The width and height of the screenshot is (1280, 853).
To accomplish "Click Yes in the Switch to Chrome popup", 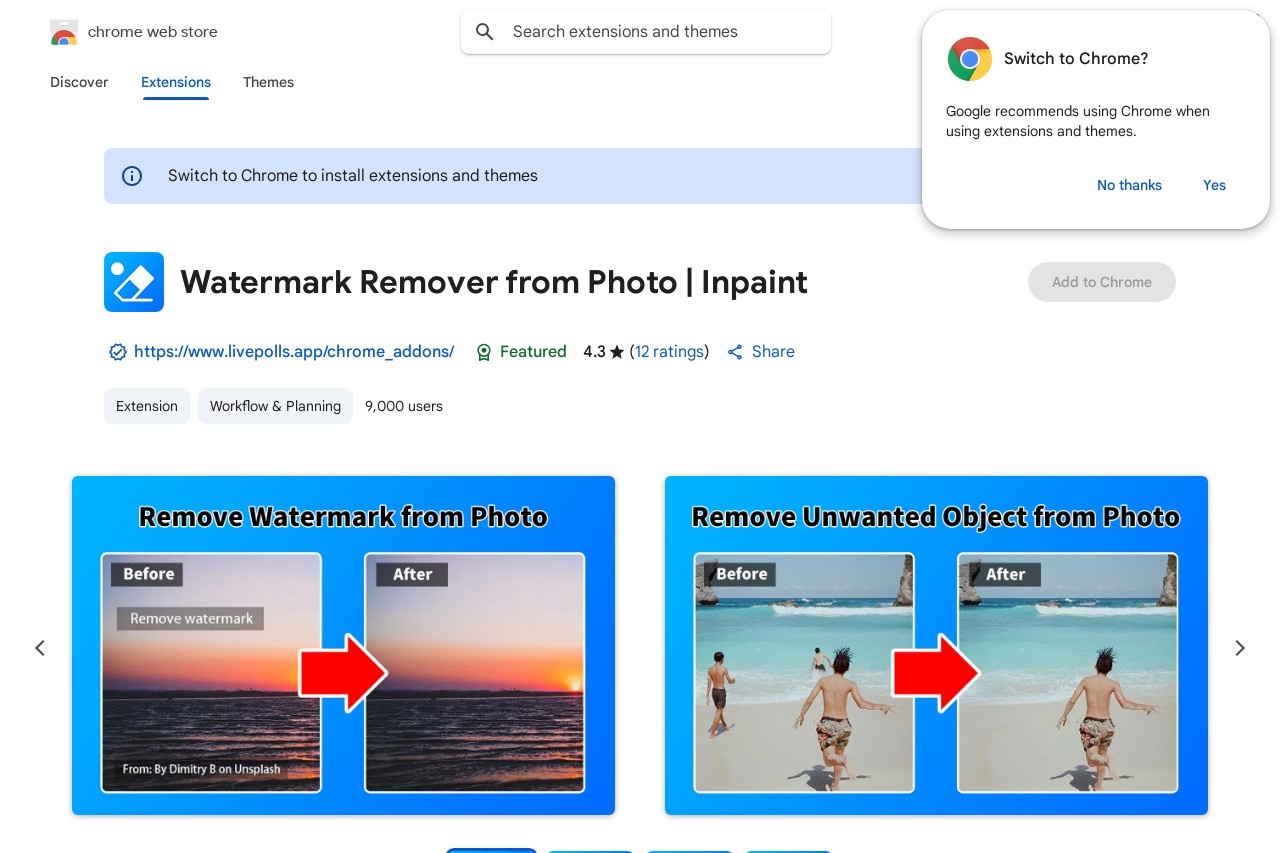I will 1214,185.
